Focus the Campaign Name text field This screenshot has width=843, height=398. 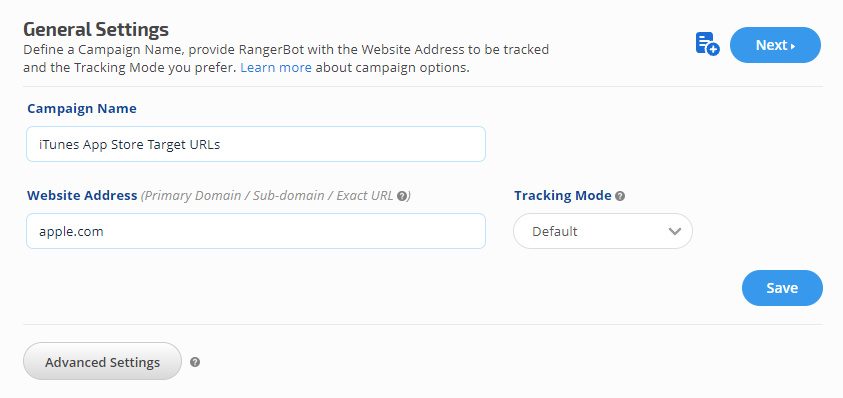coord(256,144)
